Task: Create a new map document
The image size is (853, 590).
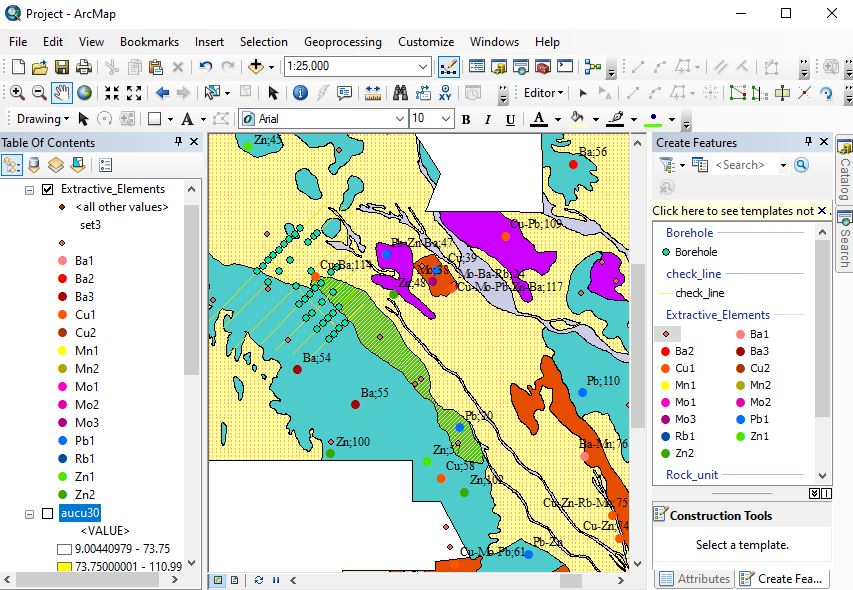Action: pyautogui.click(x=18, y=66)
